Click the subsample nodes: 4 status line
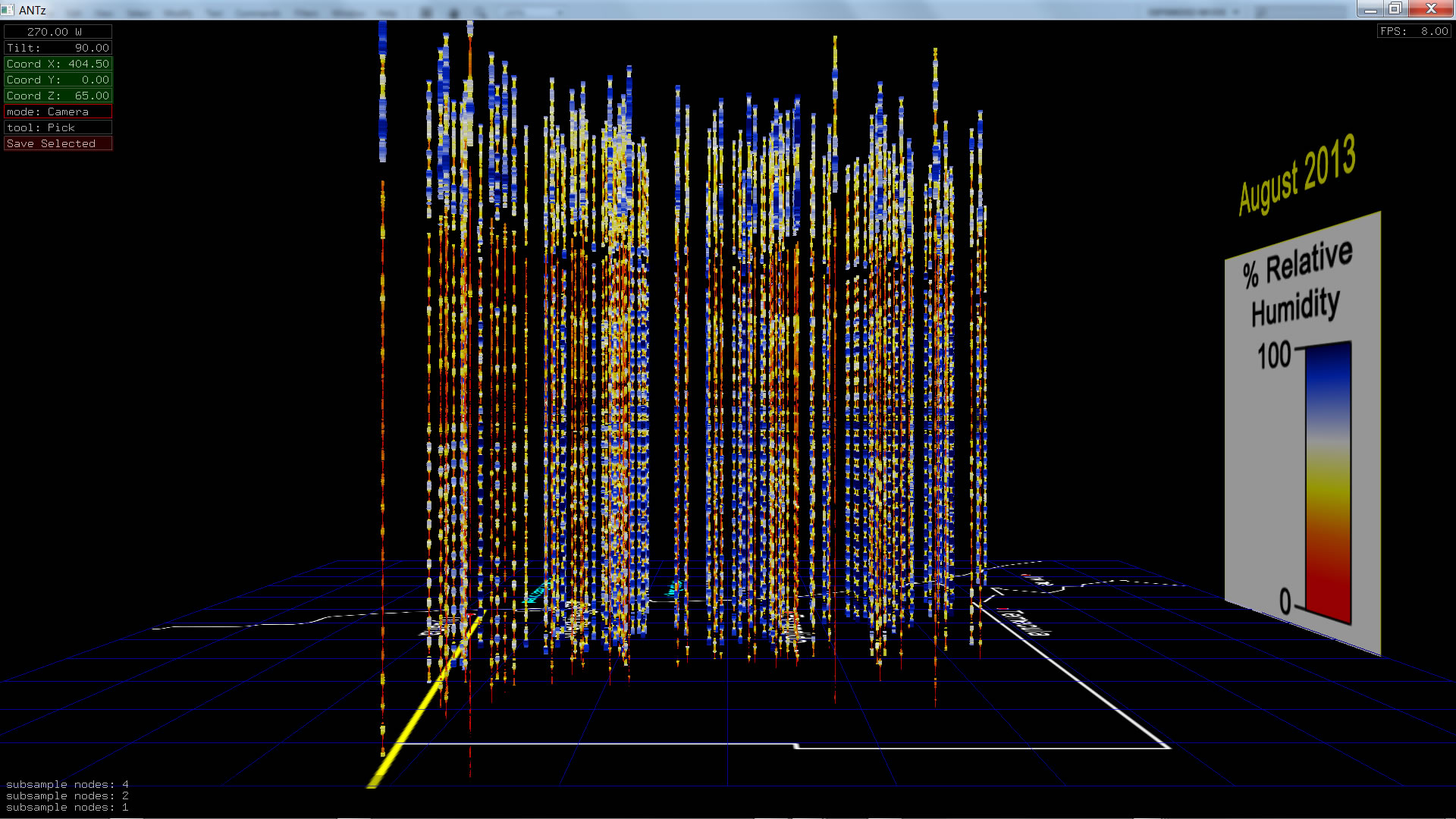Screen dimensions: 1456x819 [x=67, y=784]
